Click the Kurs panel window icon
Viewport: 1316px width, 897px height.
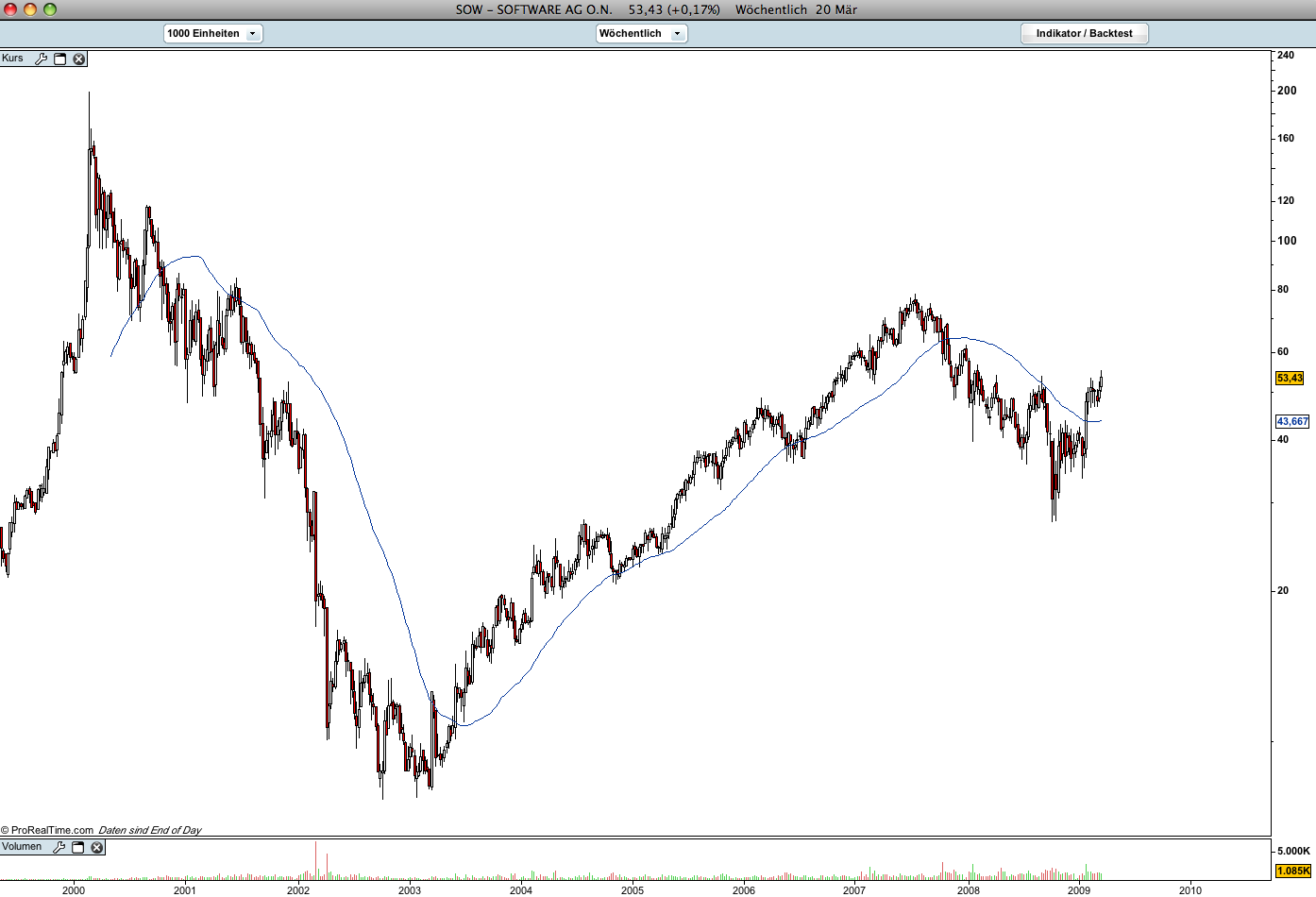pyautogui.click(x=60, y=59)
